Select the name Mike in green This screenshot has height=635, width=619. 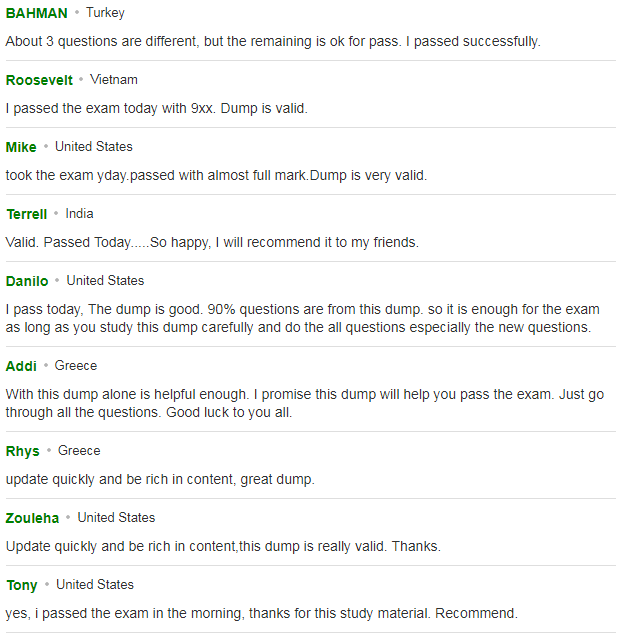pyautogui.click(x=21, y=147)
